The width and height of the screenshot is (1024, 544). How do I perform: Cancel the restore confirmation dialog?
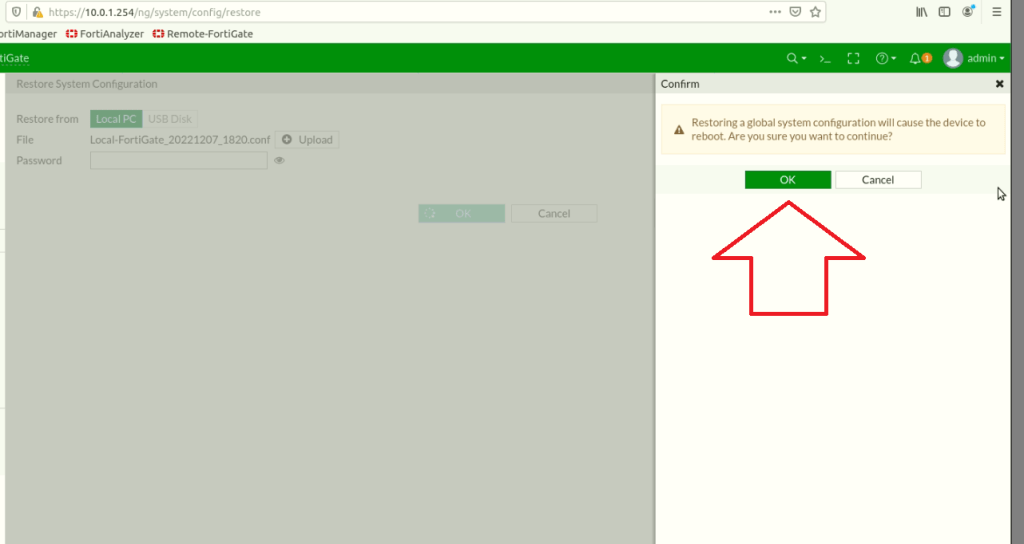(x=878, y=180)
